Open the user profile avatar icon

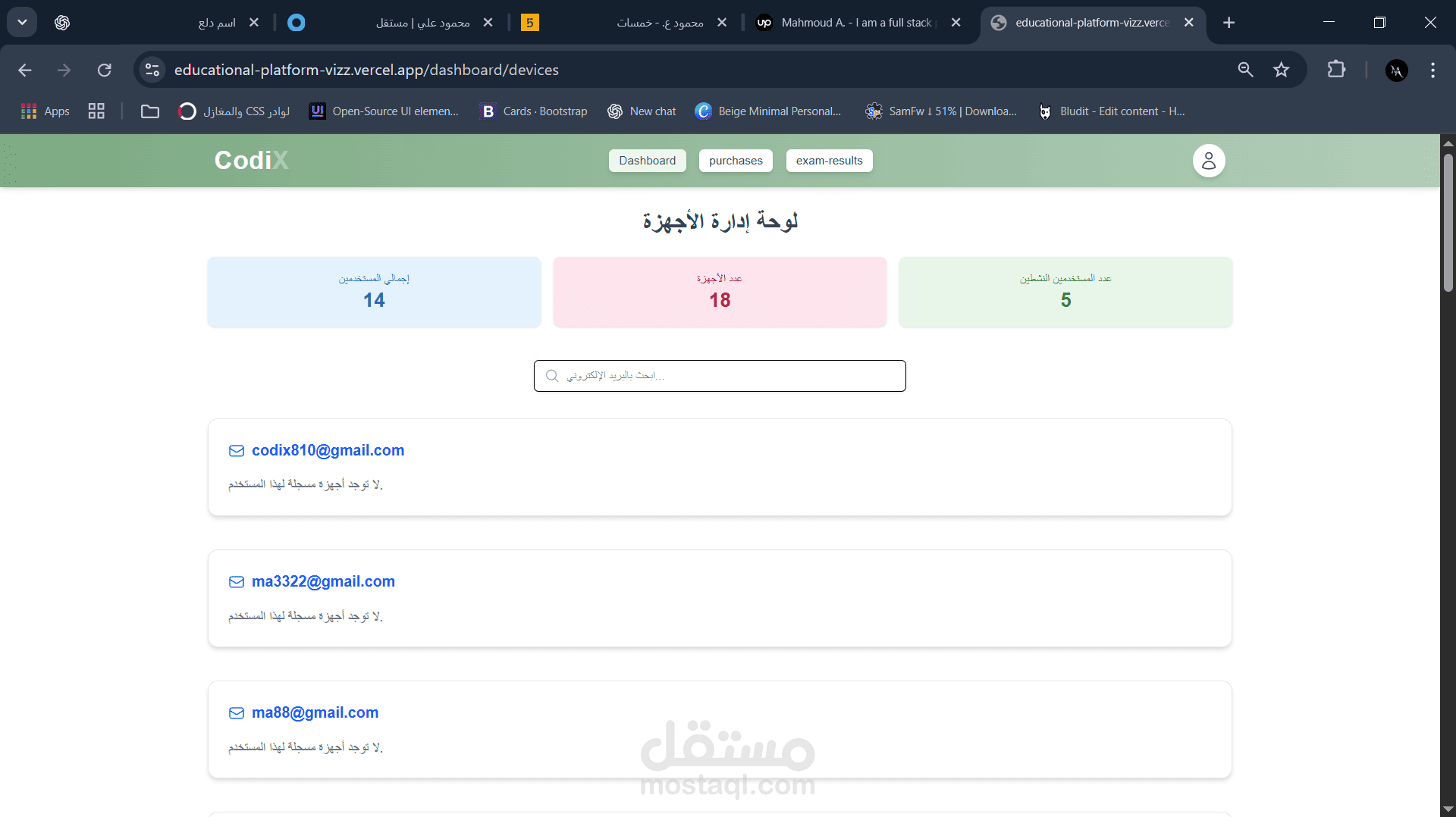1209,161
